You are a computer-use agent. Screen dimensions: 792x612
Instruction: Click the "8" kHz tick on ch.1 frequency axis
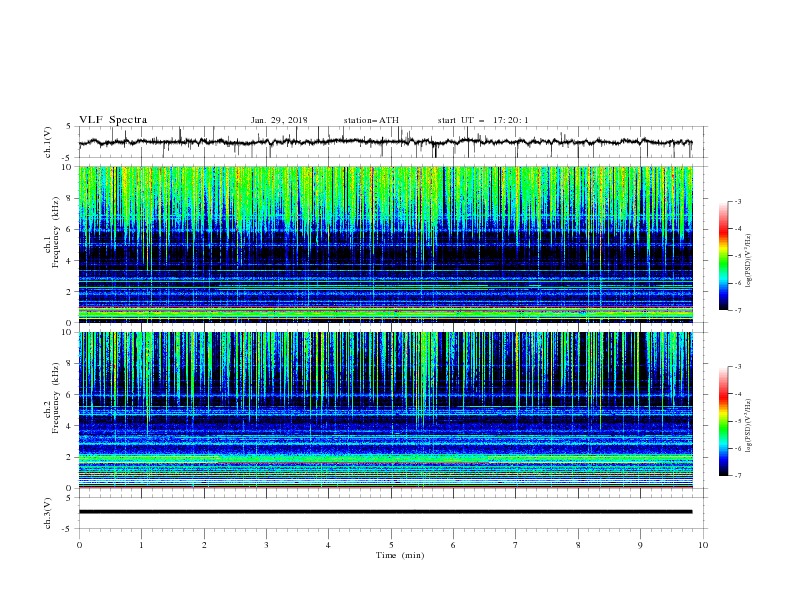70,198
